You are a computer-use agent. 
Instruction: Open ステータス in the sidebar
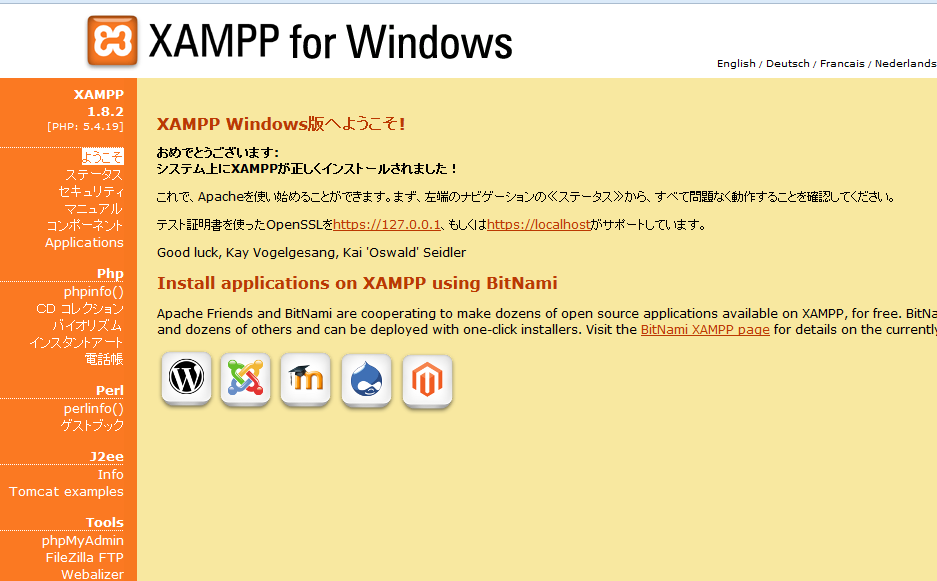(x=94, y=175)
